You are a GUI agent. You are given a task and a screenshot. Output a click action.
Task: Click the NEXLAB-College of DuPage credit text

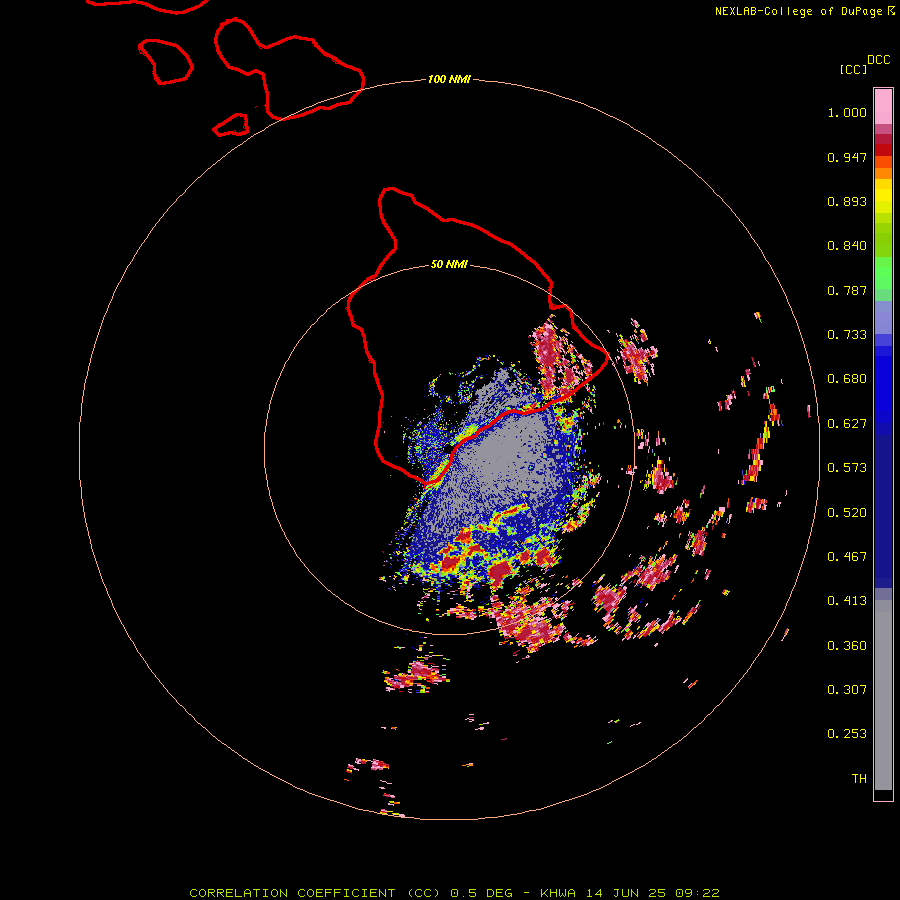(x=804, y=11)
